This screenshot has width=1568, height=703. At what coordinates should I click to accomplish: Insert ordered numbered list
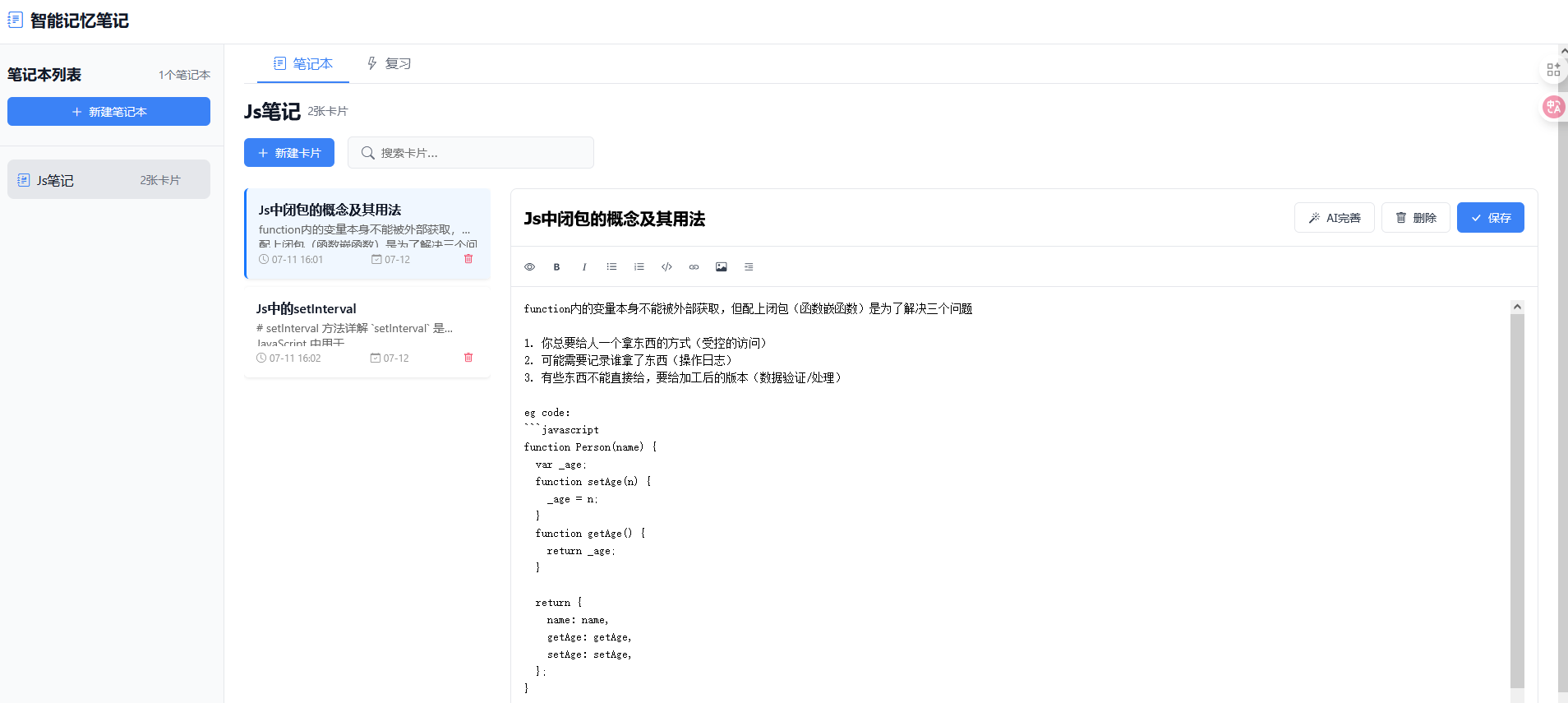639,266
